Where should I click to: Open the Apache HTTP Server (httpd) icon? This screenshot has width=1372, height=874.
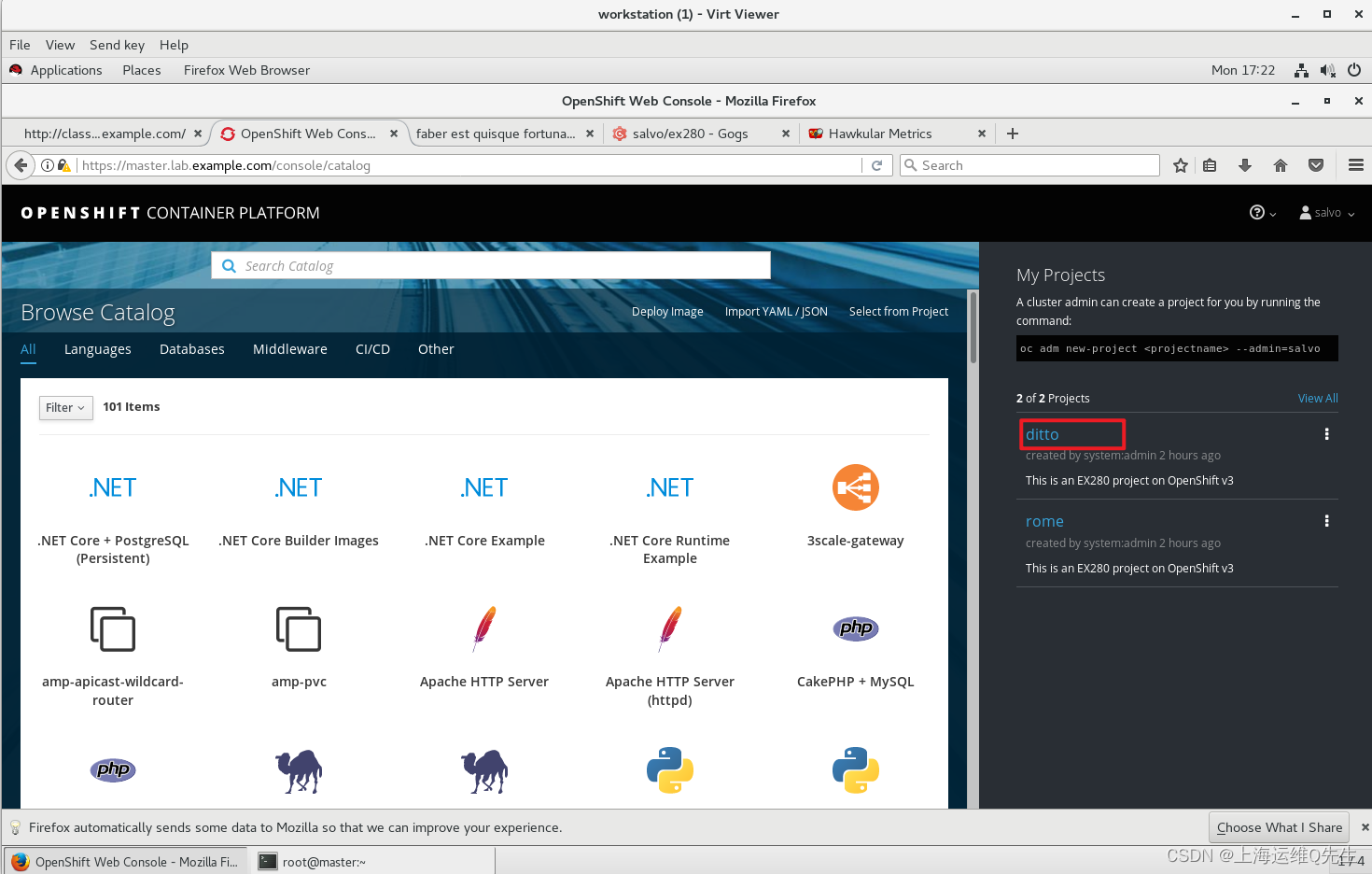tap(670, 628)
